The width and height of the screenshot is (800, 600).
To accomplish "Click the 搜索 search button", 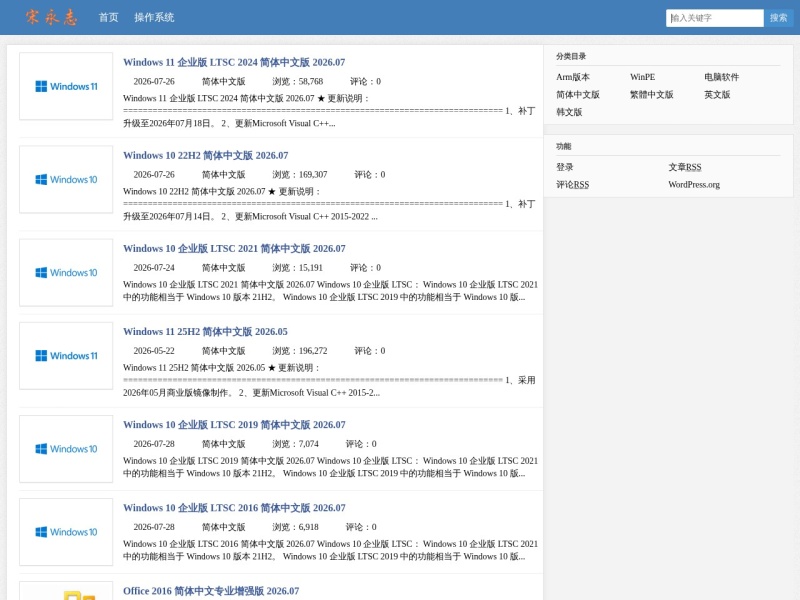I will click(778, 18).
